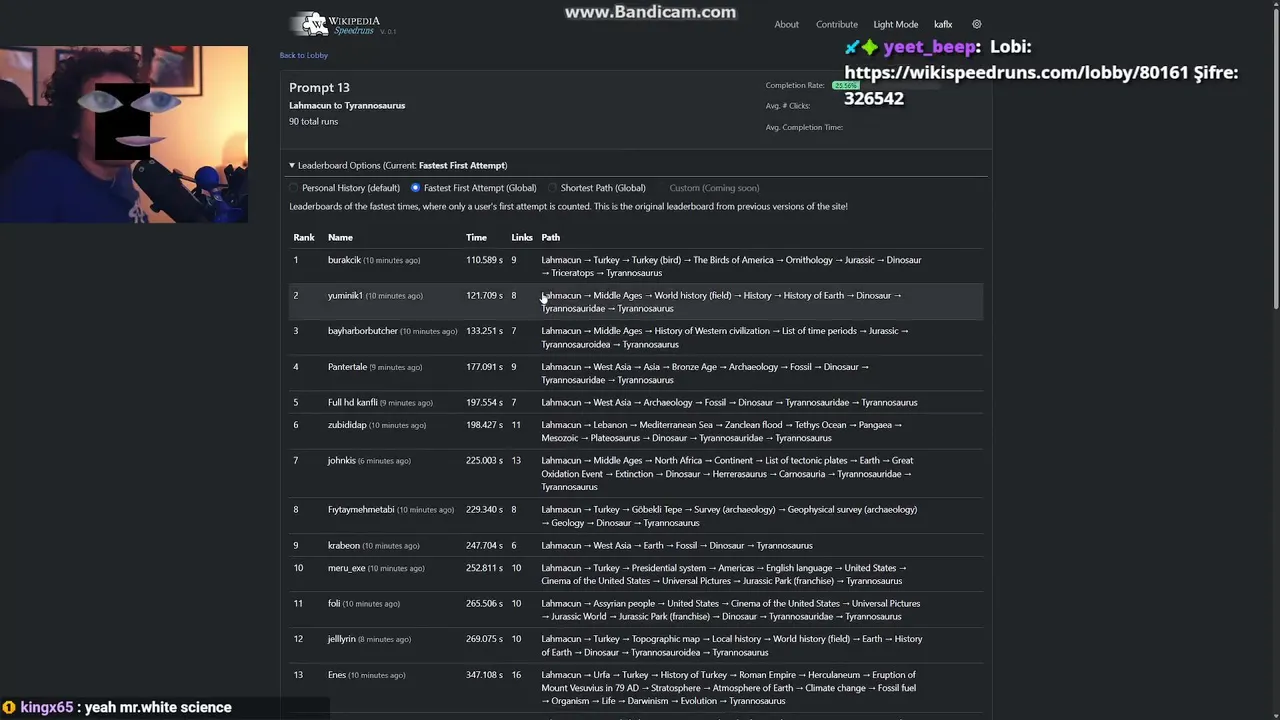
Task: Click the Rank column header
Action: point(304,237)
